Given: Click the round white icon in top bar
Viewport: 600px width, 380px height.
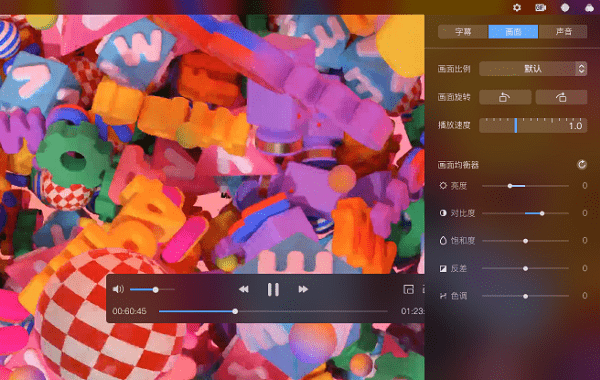Looking at the screenshot, I should click(x=565, y=8).
